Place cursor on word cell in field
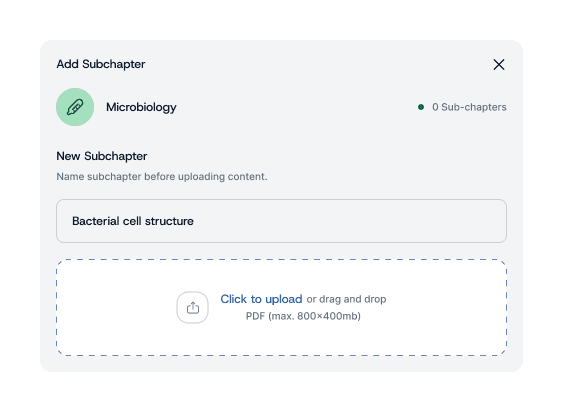This screenshot has height=412, width=563. click(x=132, y=221)
